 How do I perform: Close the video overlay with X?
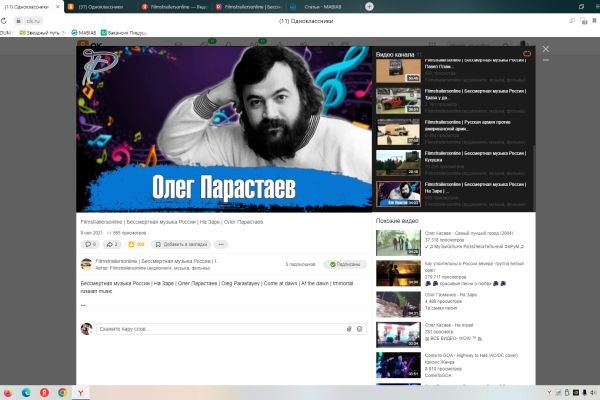pos(546,49)
